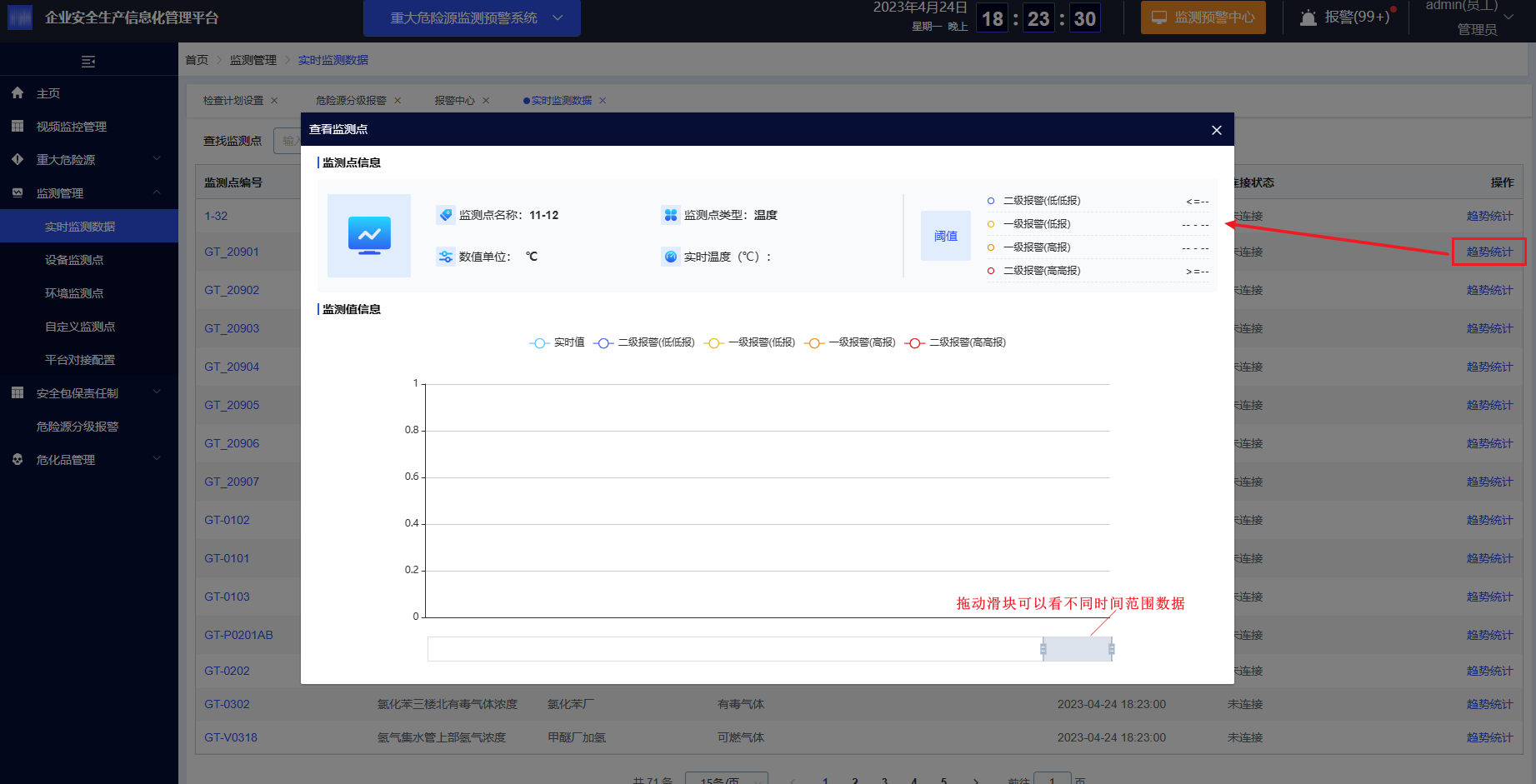Switch to the 检查计划设置 tab
1536x784 pixels.
tap(233, 101)
